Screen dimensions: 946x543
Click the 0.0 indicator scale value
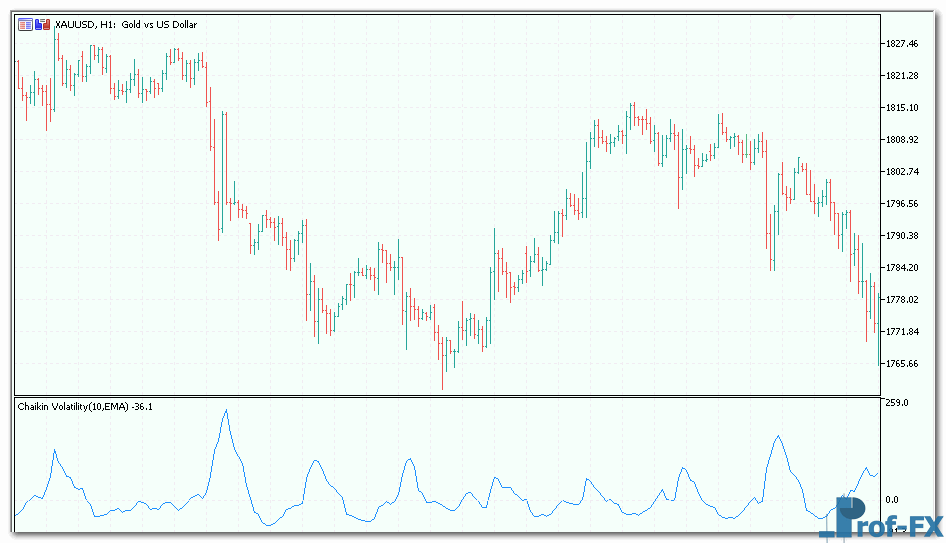893,500
